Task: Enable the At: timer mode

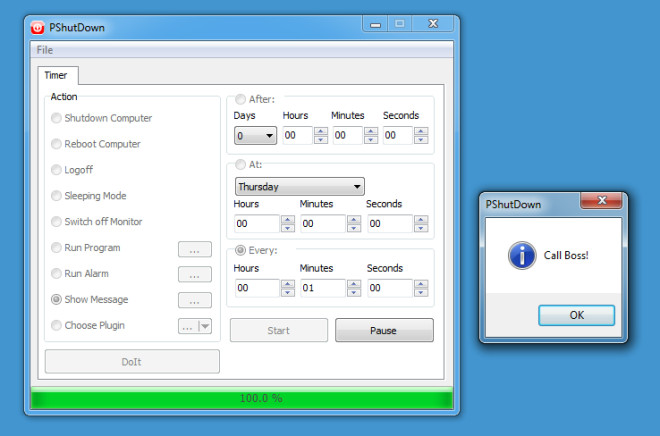Action: click(240, 165)
